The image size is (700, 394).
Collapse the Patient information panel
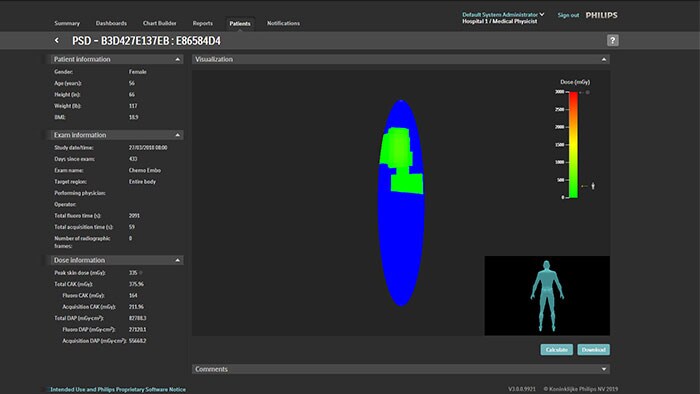(178, 59)
